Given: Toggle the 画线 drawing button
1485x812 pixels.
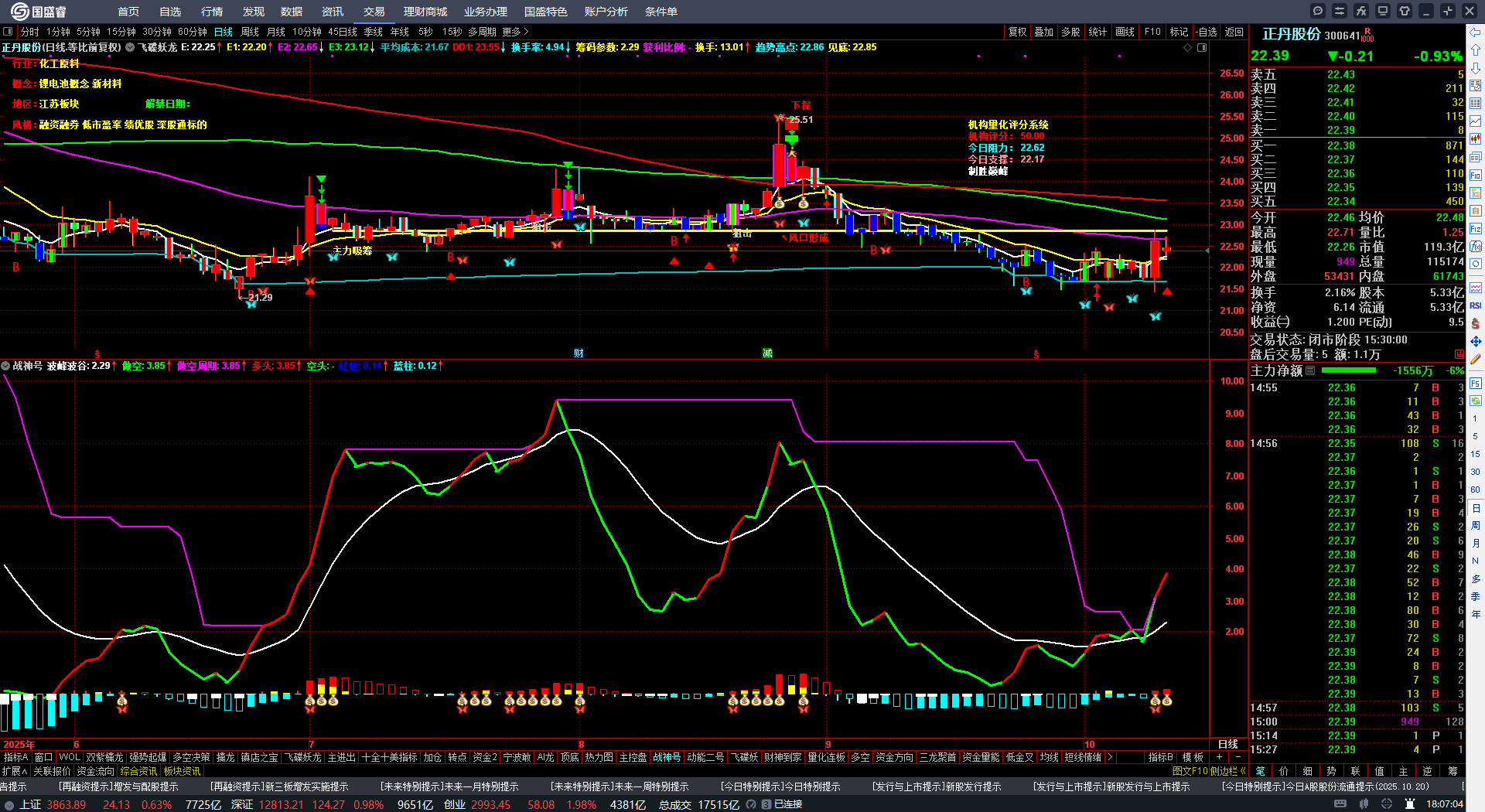Looking at the screenshot, I should point(1125,32).
